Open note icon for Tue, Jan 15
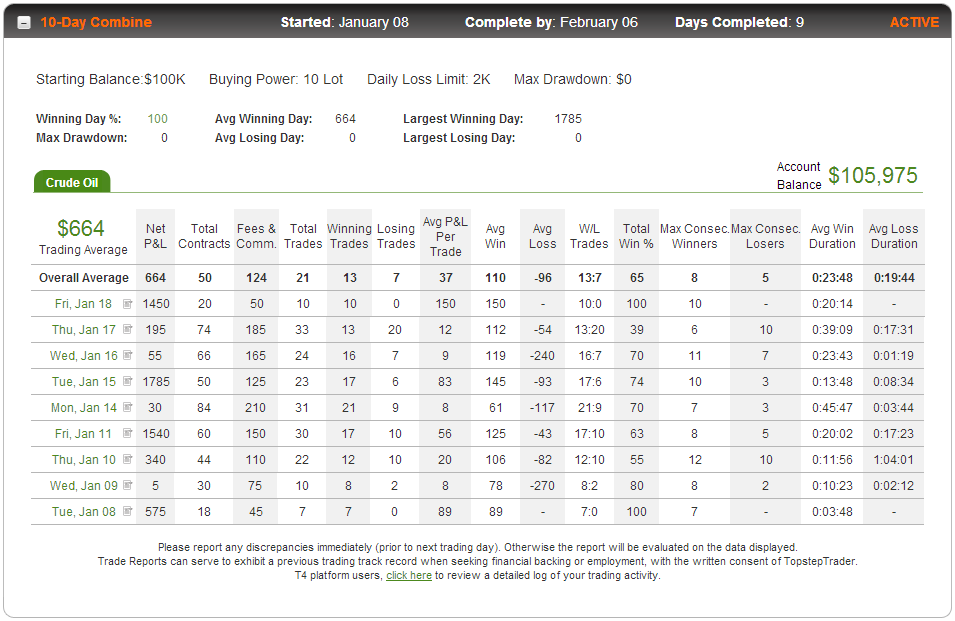 [127, 381]
